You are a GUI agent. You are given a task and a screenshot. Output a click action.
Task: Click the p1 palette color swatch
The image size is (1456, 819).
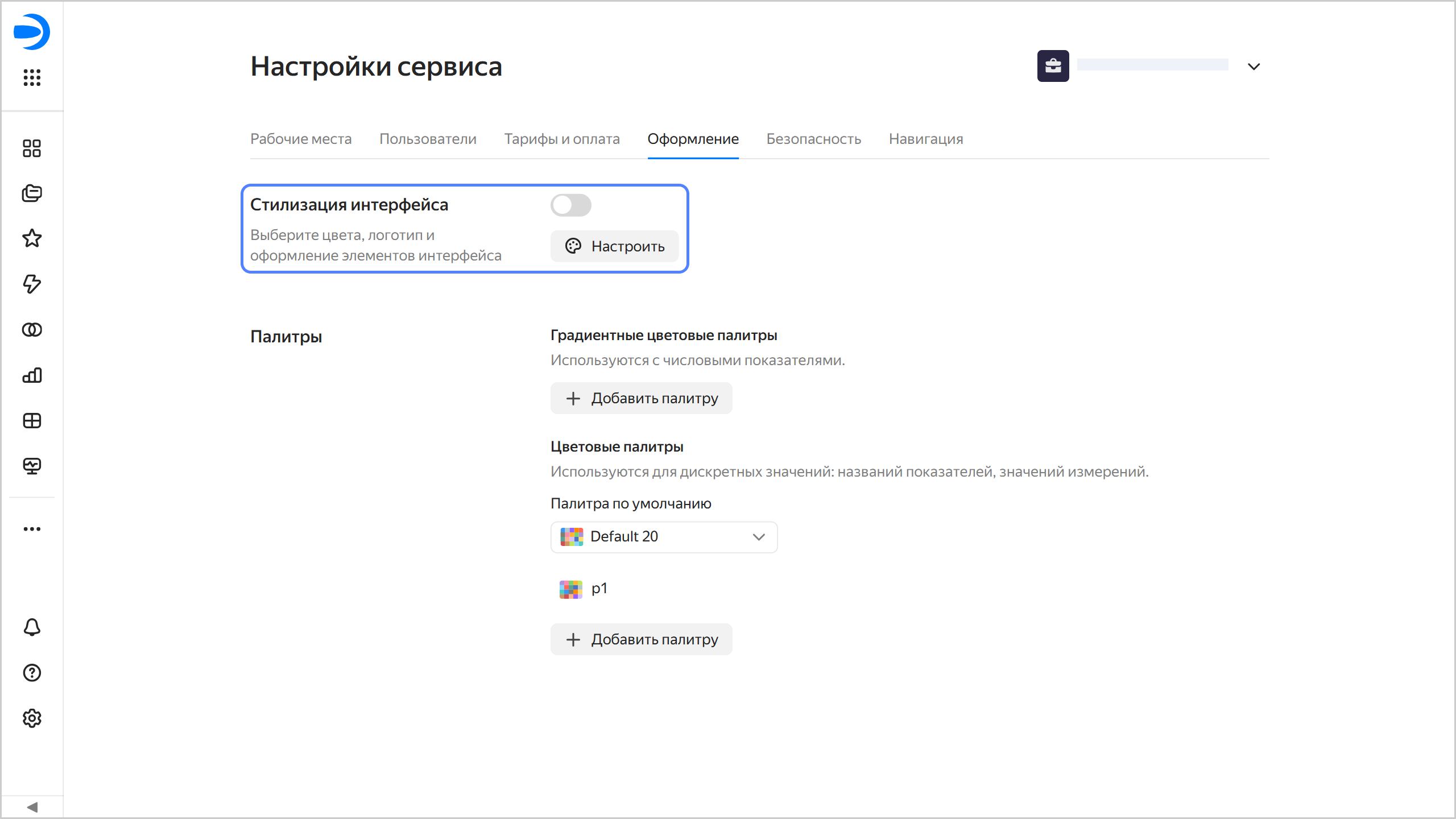570,589
